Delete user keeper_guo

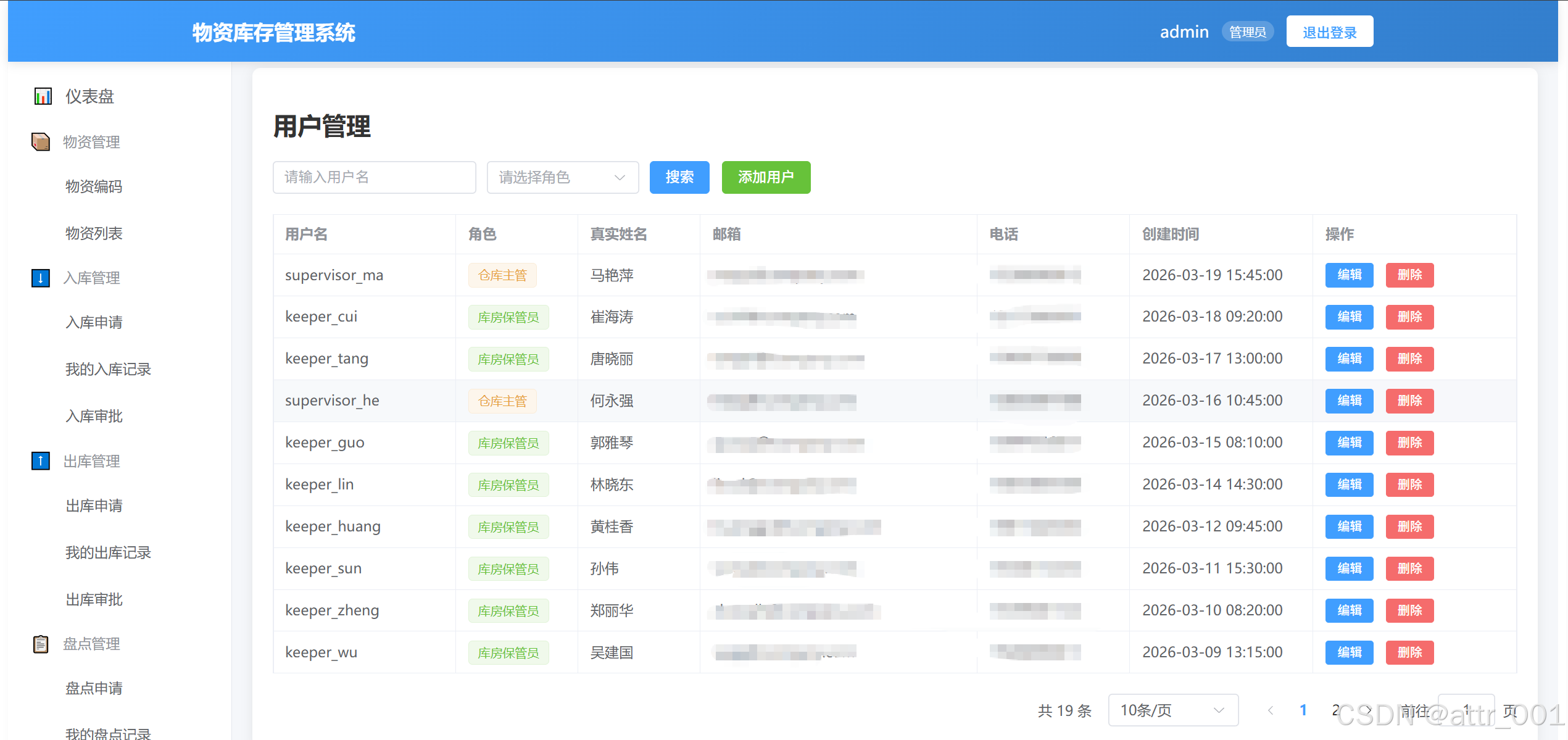pyautogui.click(x=1409, y=443)
